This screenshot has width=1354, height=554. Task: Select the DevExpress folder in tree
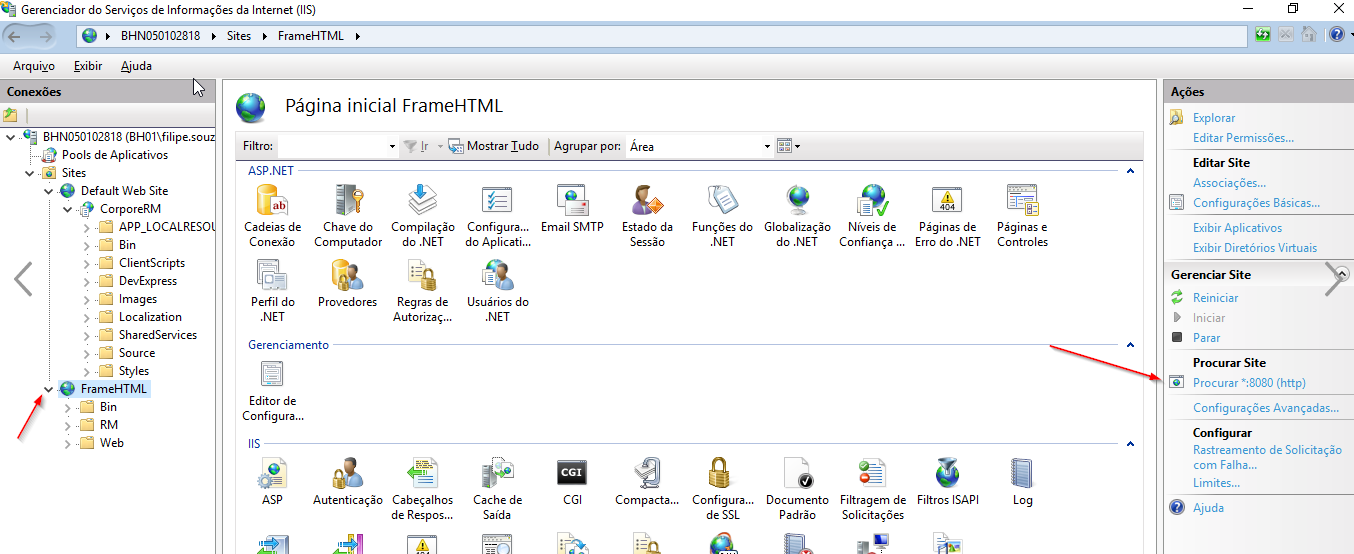pyautogui.click(x=148, y=281)
